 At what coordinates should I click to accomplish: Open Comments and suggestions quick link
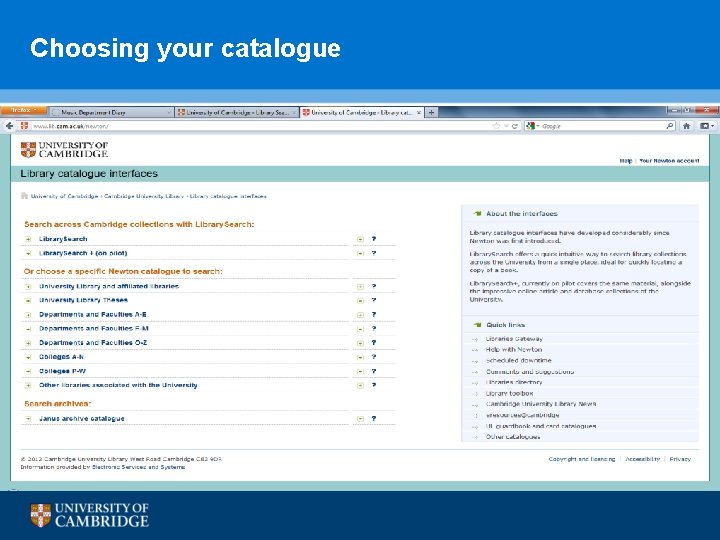click(x=530, y=371)
